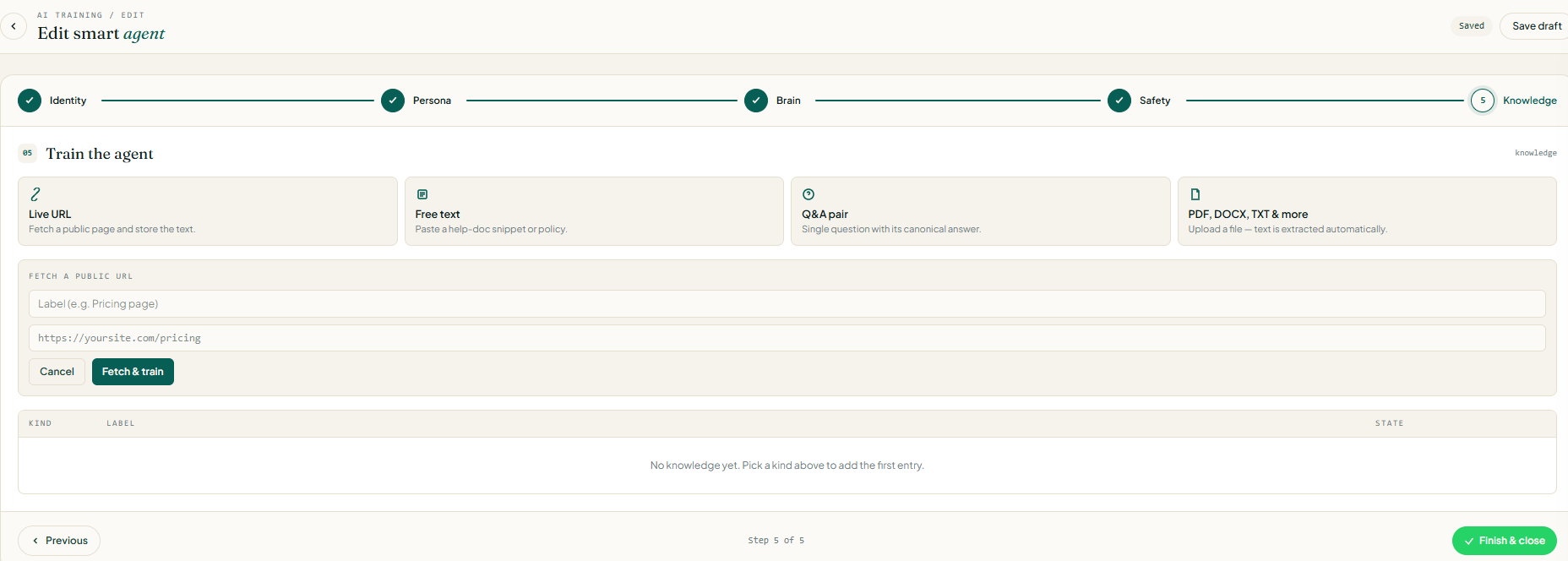This screenshot has width=1568, height=561.
Task: Select the Q&A pair knowledge card
Action: (x=980, y=211)
